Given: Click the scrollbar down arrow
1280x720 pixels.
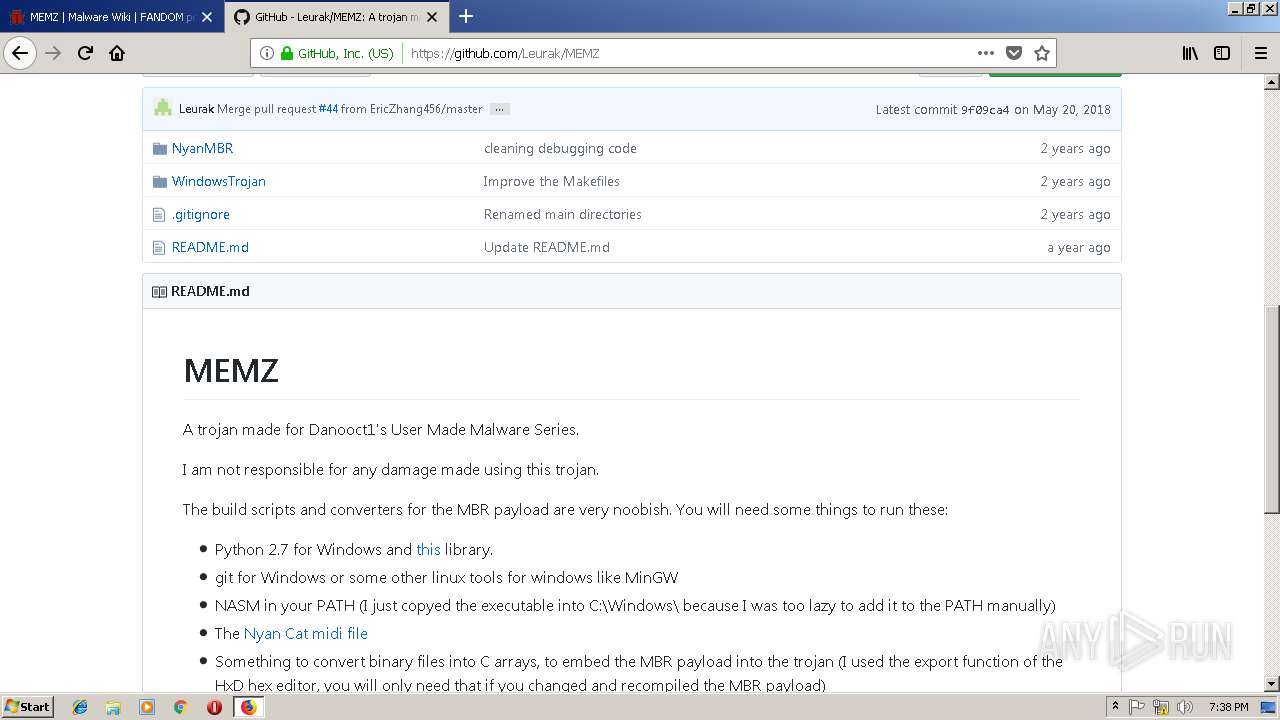Looking at the screenshot, I should (1272, 684).
